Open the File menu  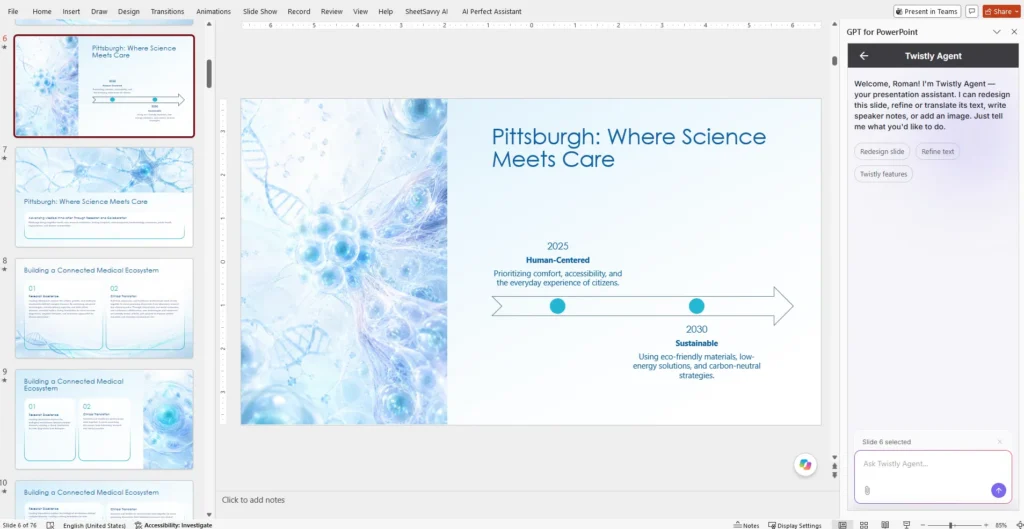click(12, 11)
